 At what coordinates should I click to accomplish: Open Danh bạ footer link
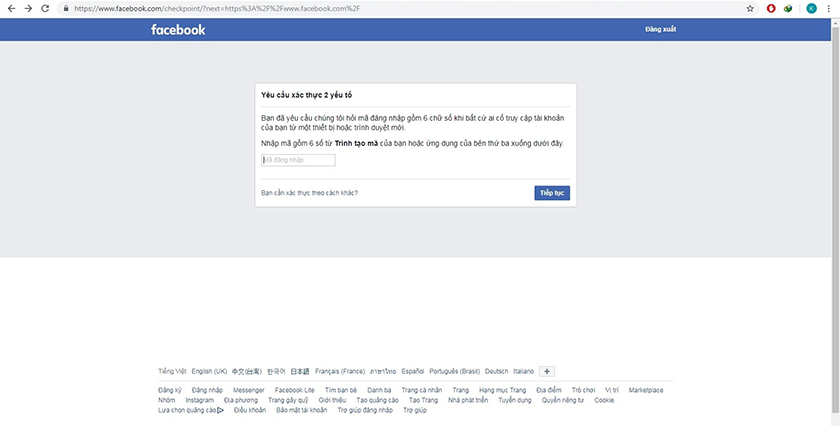pos(379,390)
